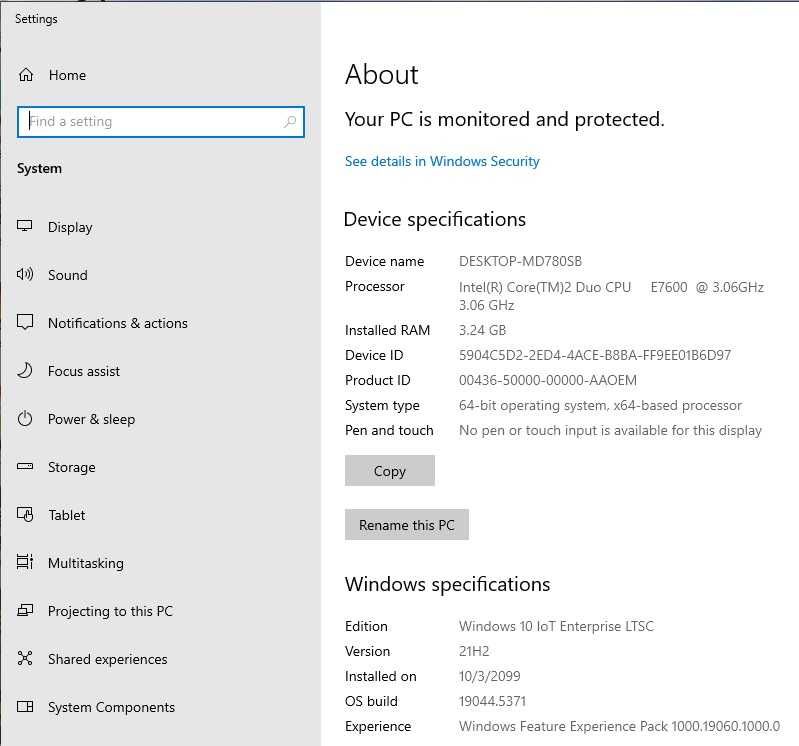Select Focus assist
Image resolution: width=799 pixels, height=746 pixels.
84,371
